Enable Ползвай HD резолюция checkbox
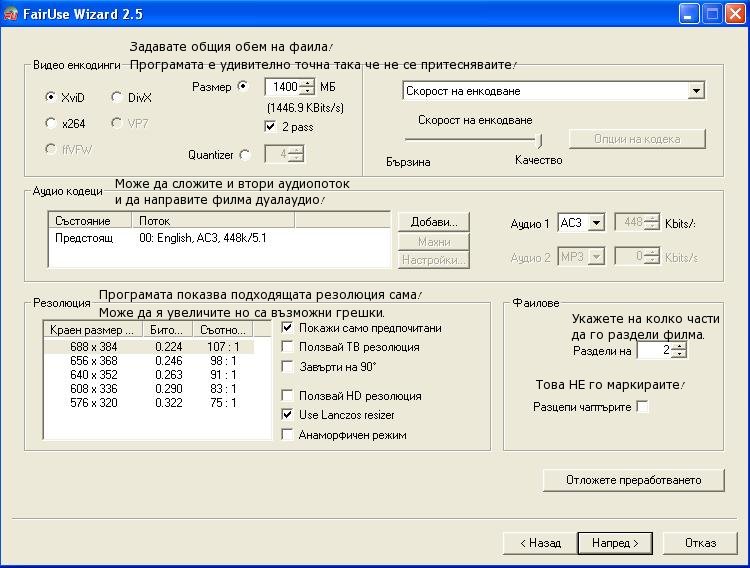750x568 pixels. point(287,395)
